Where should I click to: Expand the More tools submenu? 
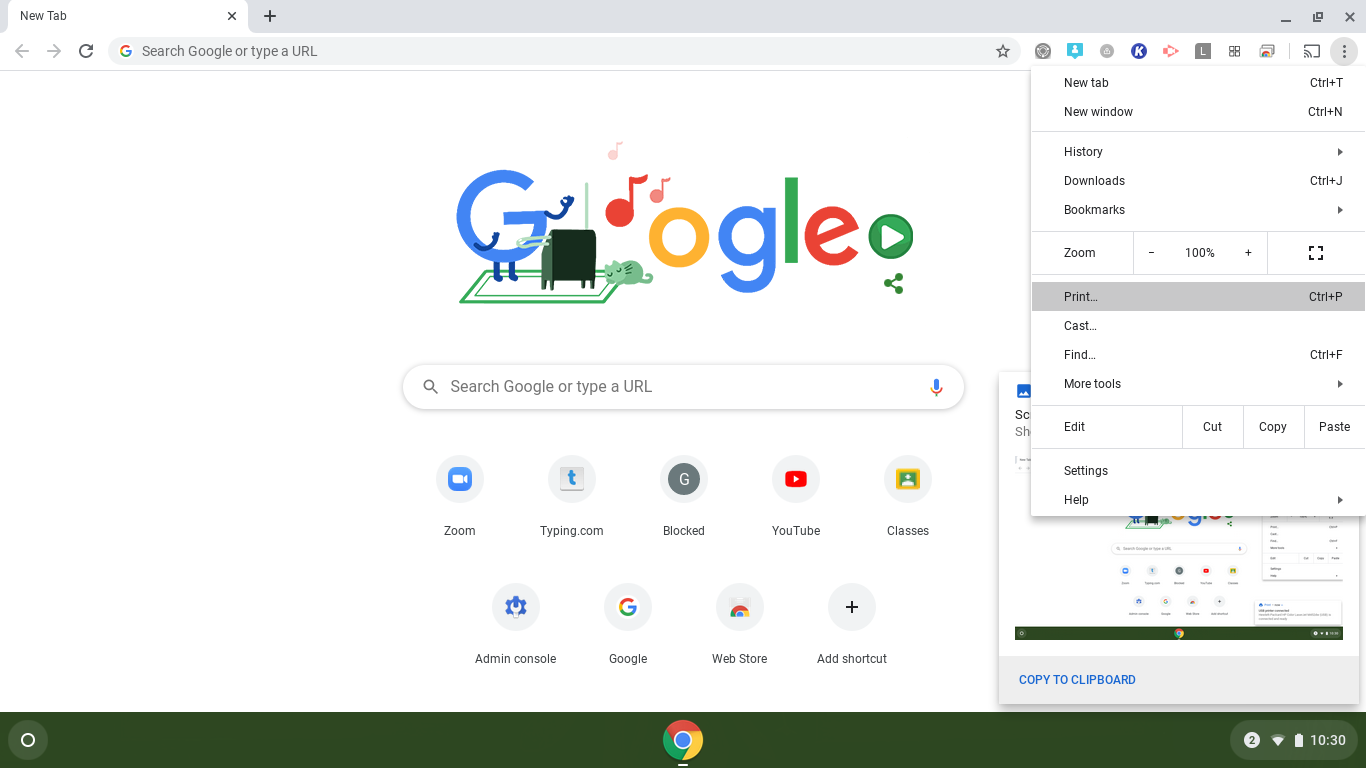(1198, 384)
